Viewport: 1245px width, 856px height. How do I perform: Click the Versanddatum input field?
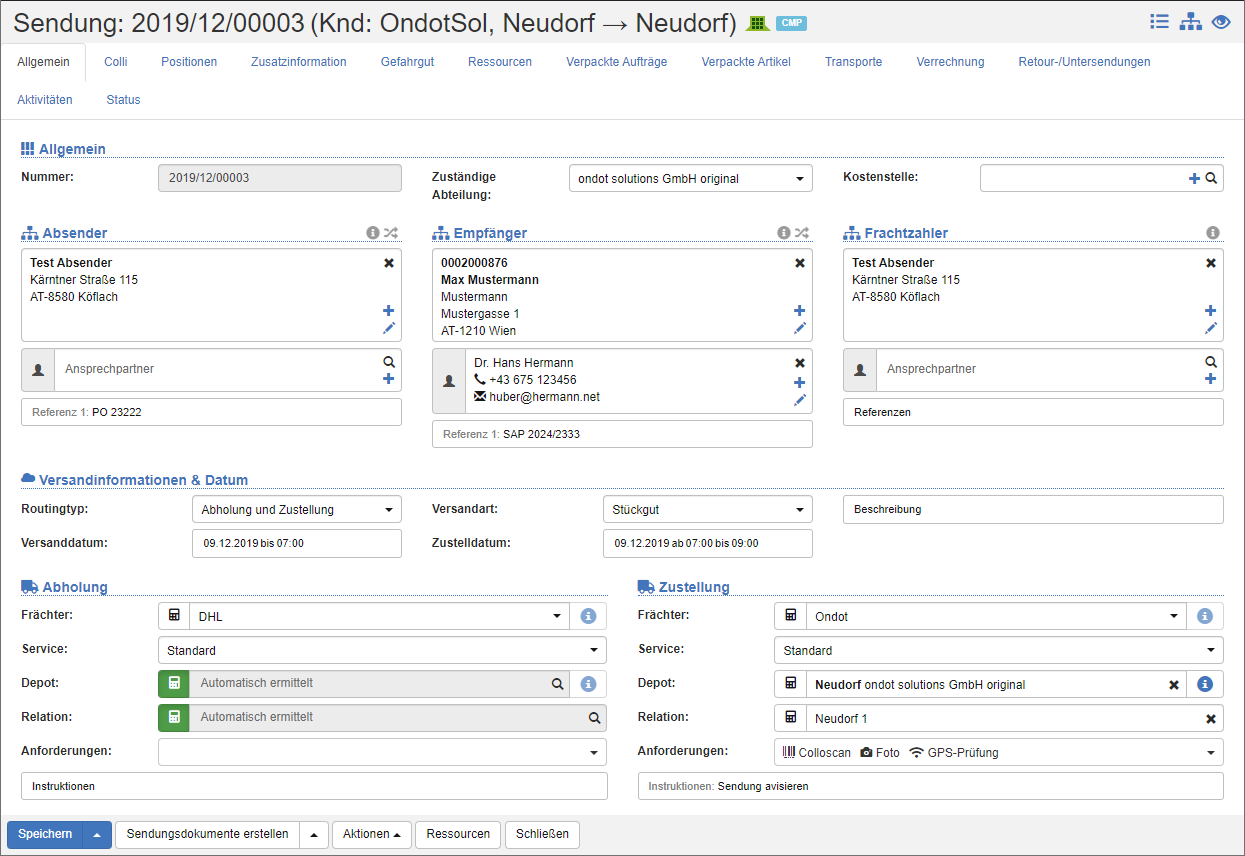coord(296,544)
